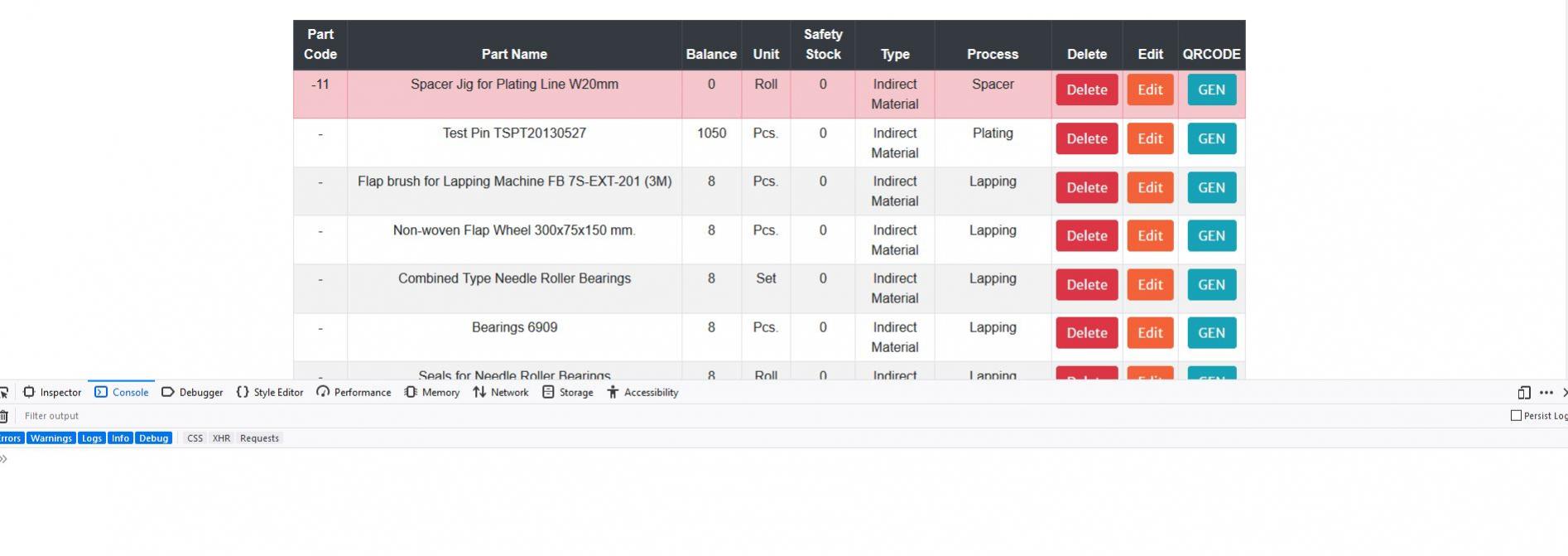Open the Style Editor panel
This screenshot has width=1568, height=556.
click(x=270, y=393)
